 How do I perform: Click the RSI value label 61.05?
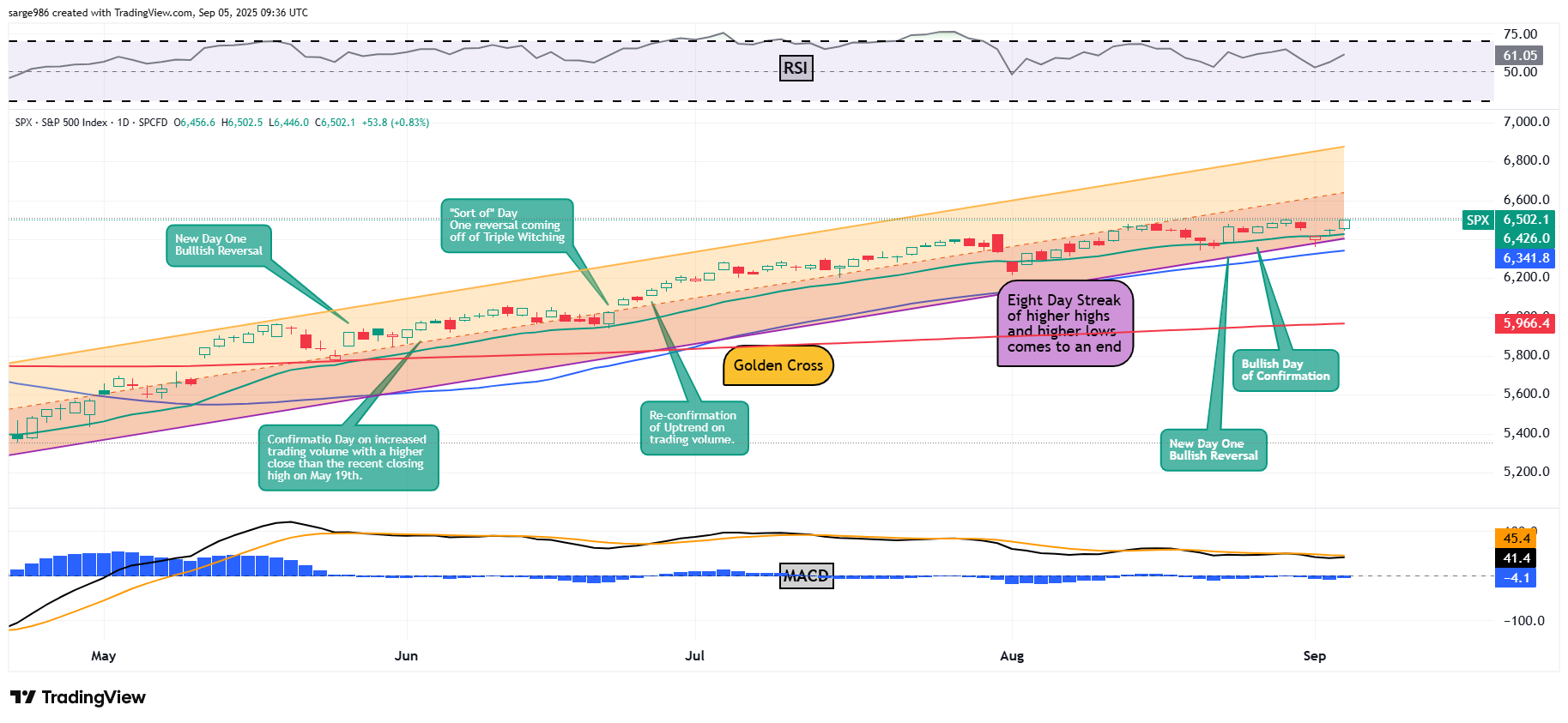pos(1520,56)
